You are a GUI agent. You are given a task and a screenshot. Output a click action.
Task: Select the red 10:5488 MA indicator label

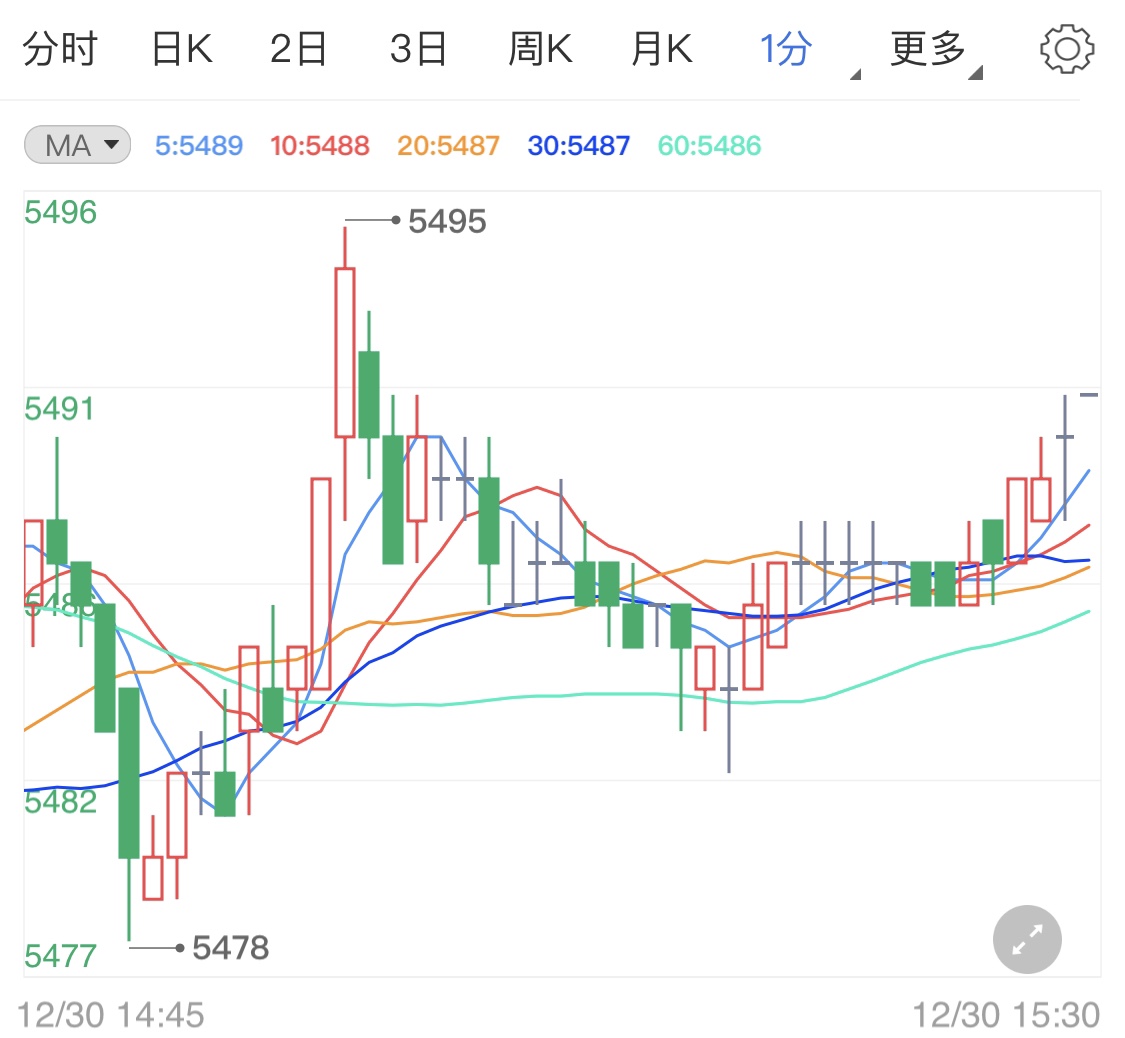319,145
